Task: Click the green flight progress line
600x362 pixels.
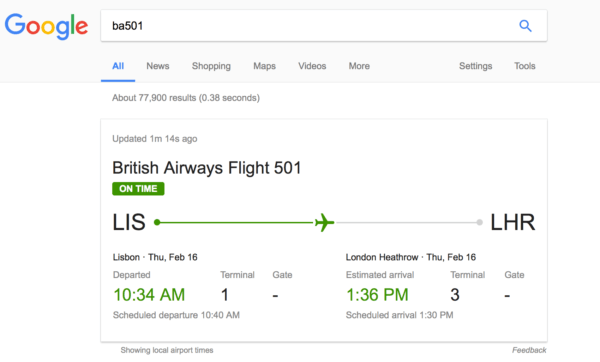Action: pos(236,222)
